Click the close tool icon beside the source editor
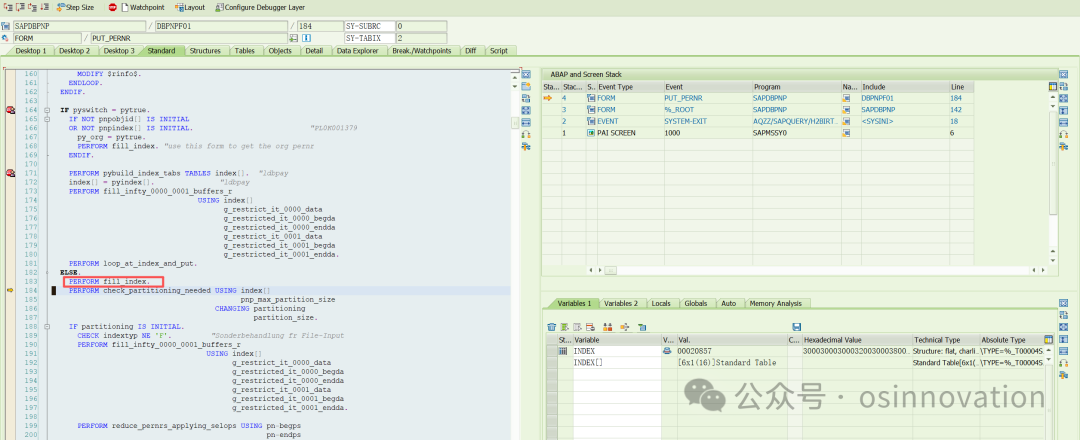 pos(526,74)
